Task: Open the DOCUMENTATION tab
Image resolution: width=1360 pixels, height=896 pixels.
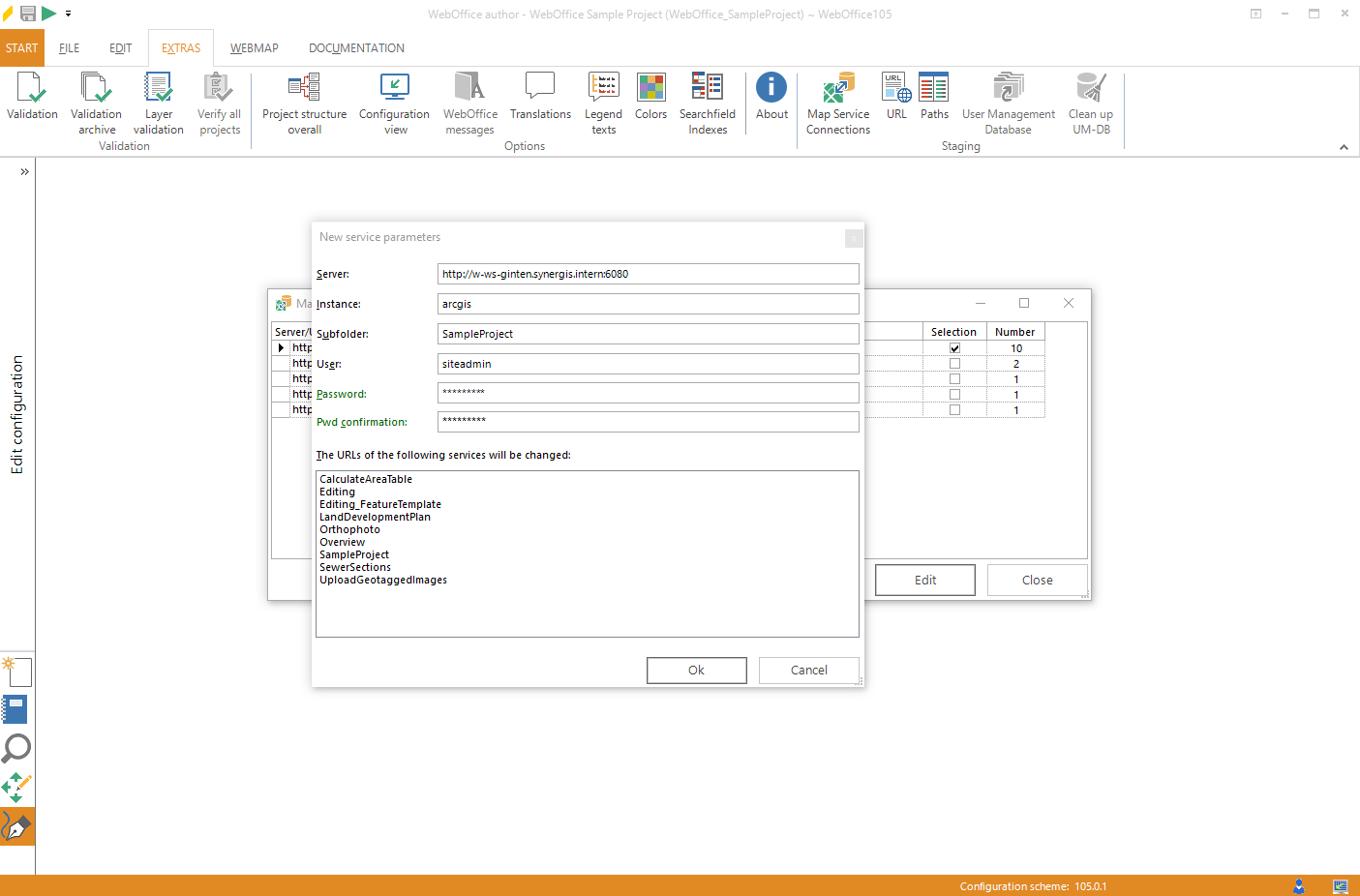Action: click(356, 47)
